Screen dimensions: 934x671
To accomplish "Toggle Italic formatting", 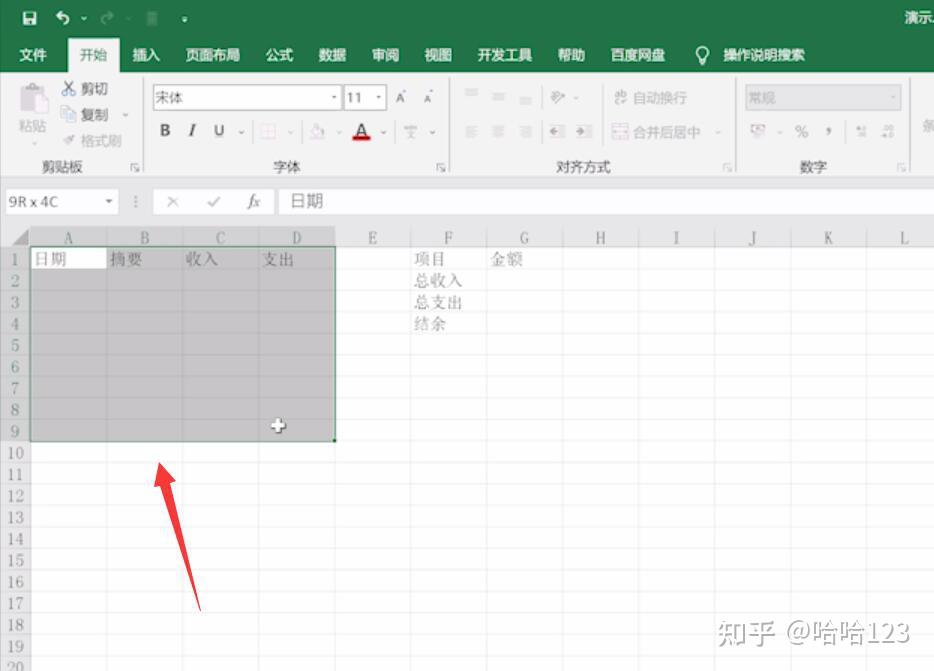I will (x=192, y=131).
